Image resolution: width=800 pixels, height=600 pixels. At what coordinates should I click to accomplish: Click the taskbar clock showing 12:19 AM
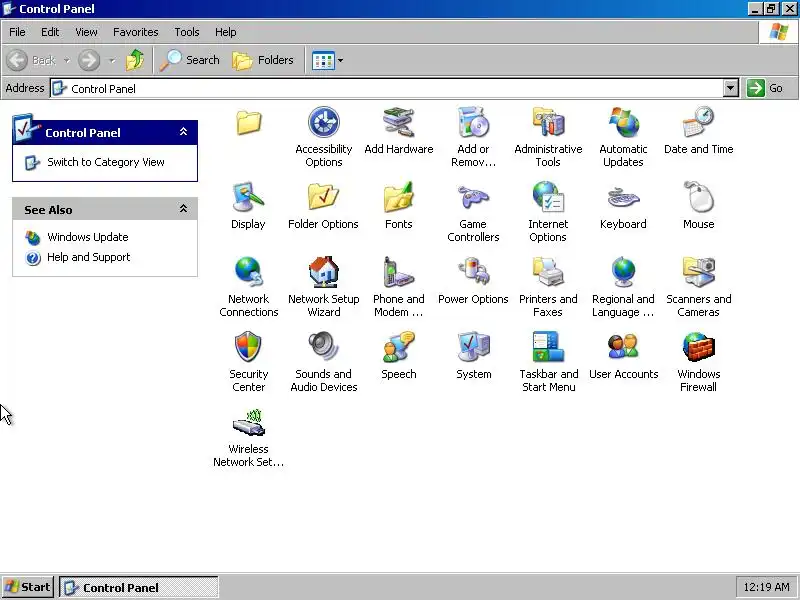(x=766, y=587)
